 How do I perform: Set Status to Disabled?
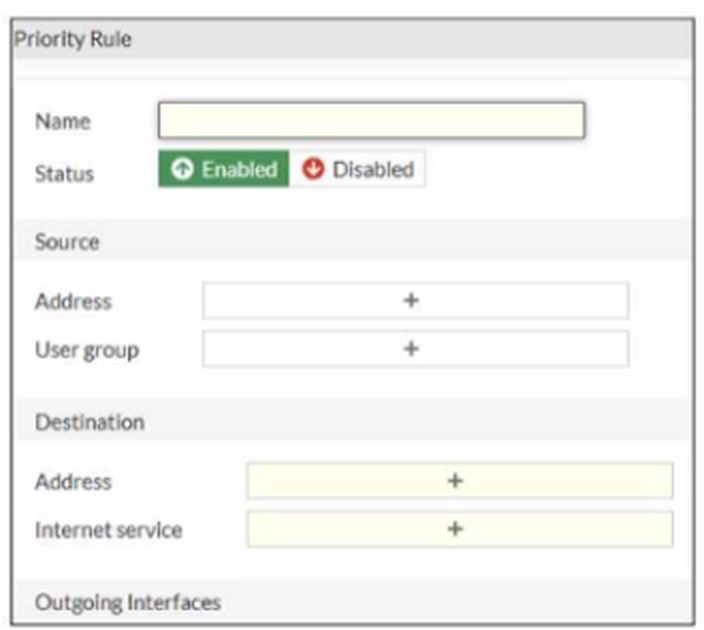pyautogui.click(x=357, y=169)
